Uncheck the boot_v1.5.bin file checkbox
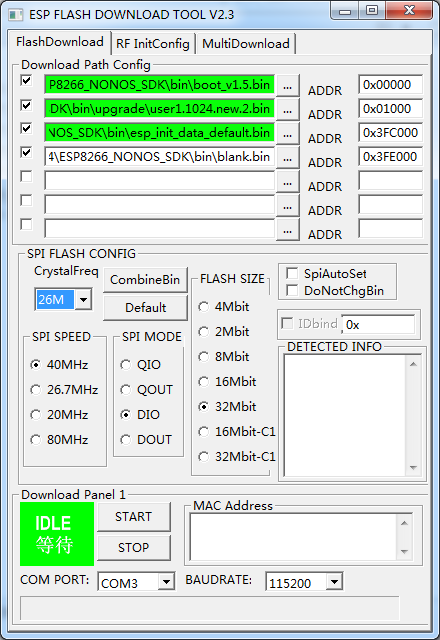This screenshot has height=640, width=440. [27, 80]
